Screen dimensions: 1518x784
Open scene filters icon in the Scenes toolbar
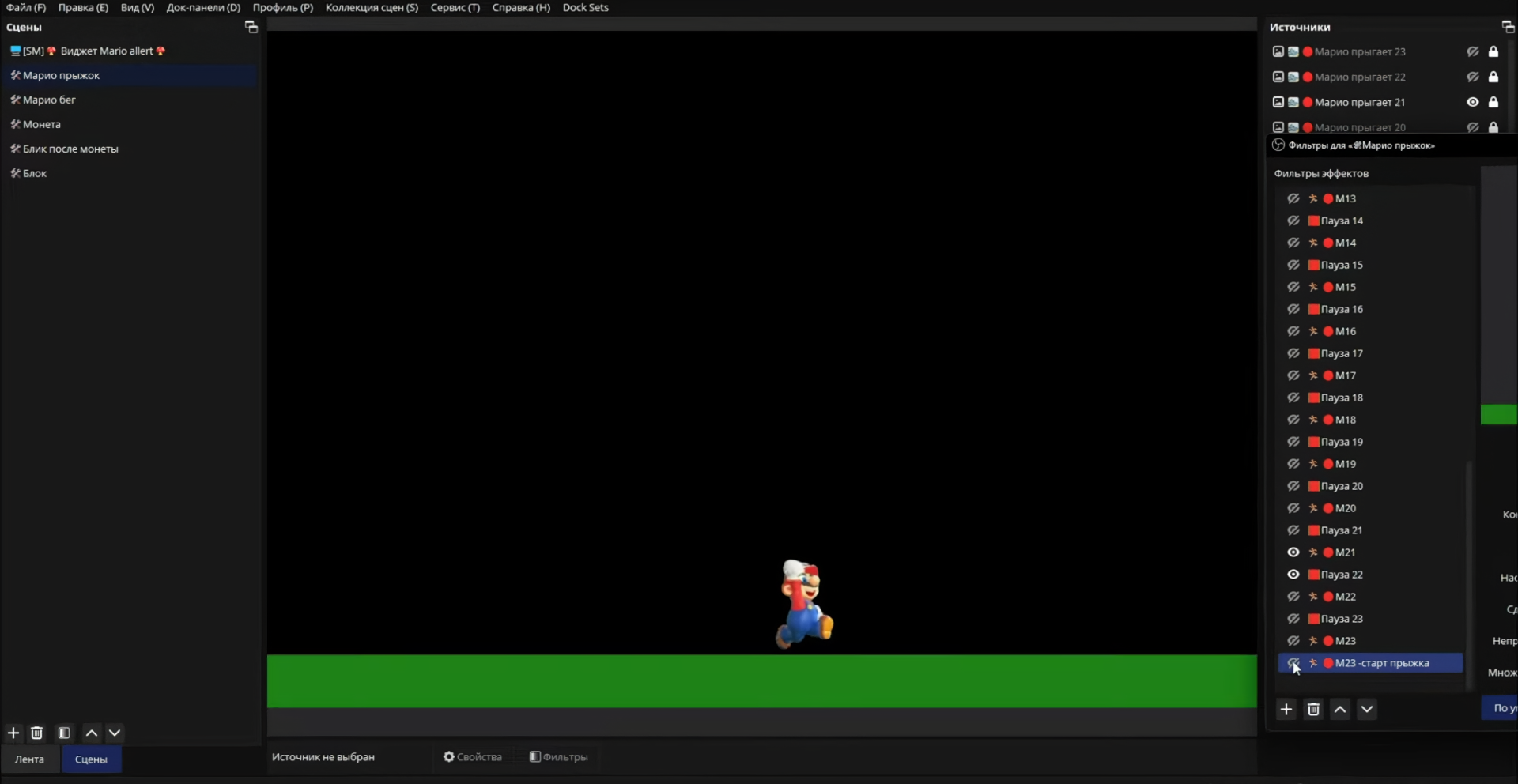[x=64, y=733]
